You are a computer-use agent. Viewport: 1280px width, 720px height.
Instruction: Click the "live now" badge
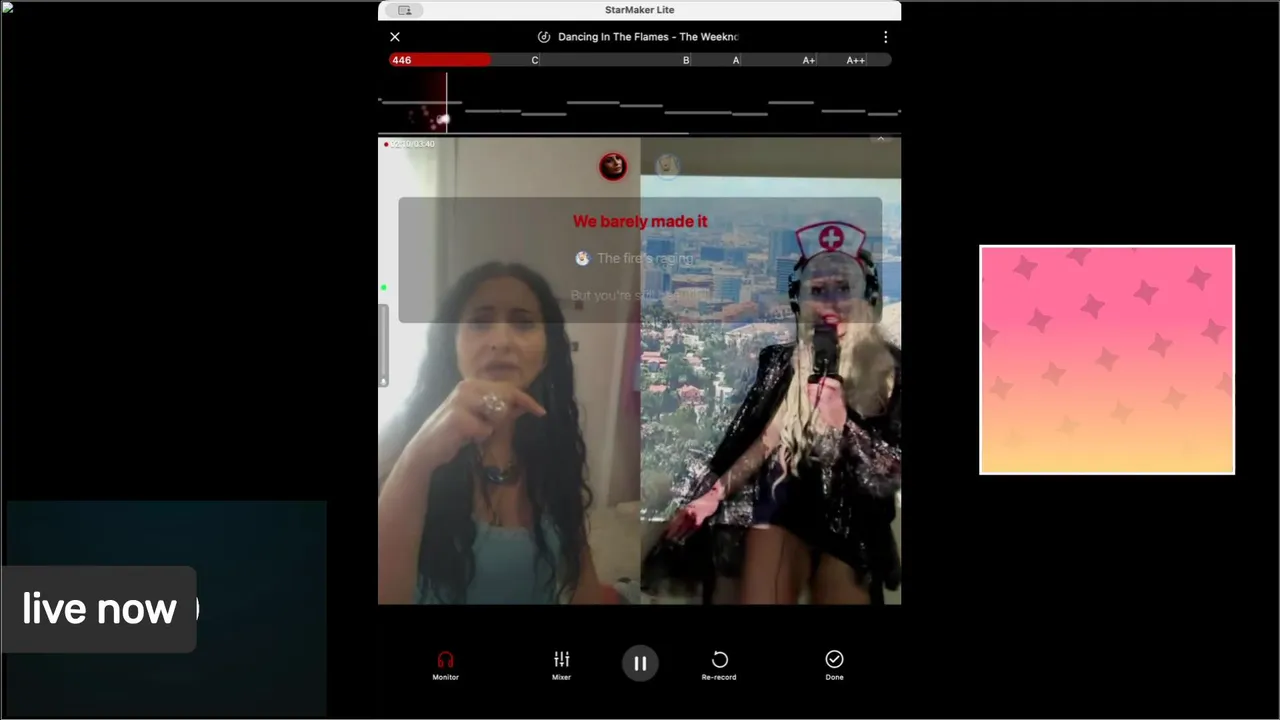tap(99, 609)
